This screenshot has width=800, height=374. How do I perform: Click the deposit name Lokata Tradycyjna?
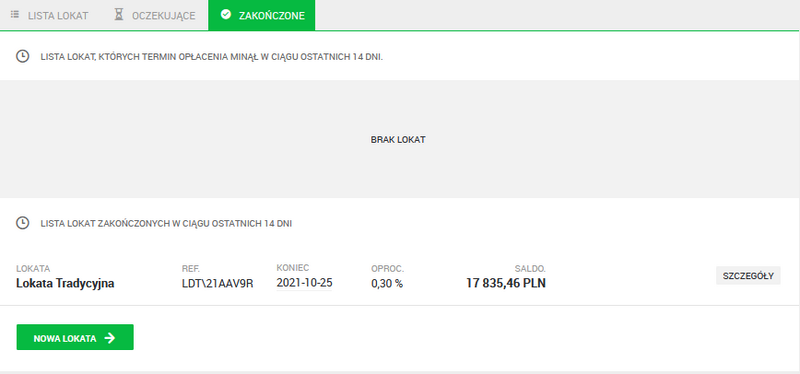pyautogui.click(x=65, y=284)
